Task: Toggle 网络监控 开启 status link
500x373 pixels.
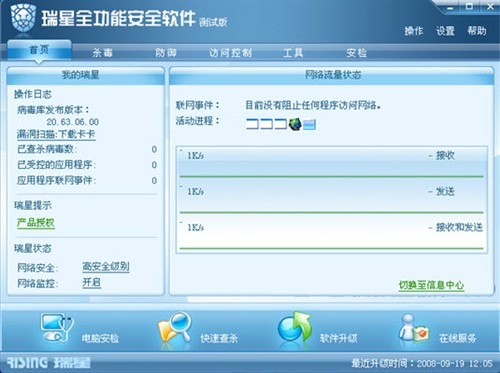Action: [x=92, y=283]
